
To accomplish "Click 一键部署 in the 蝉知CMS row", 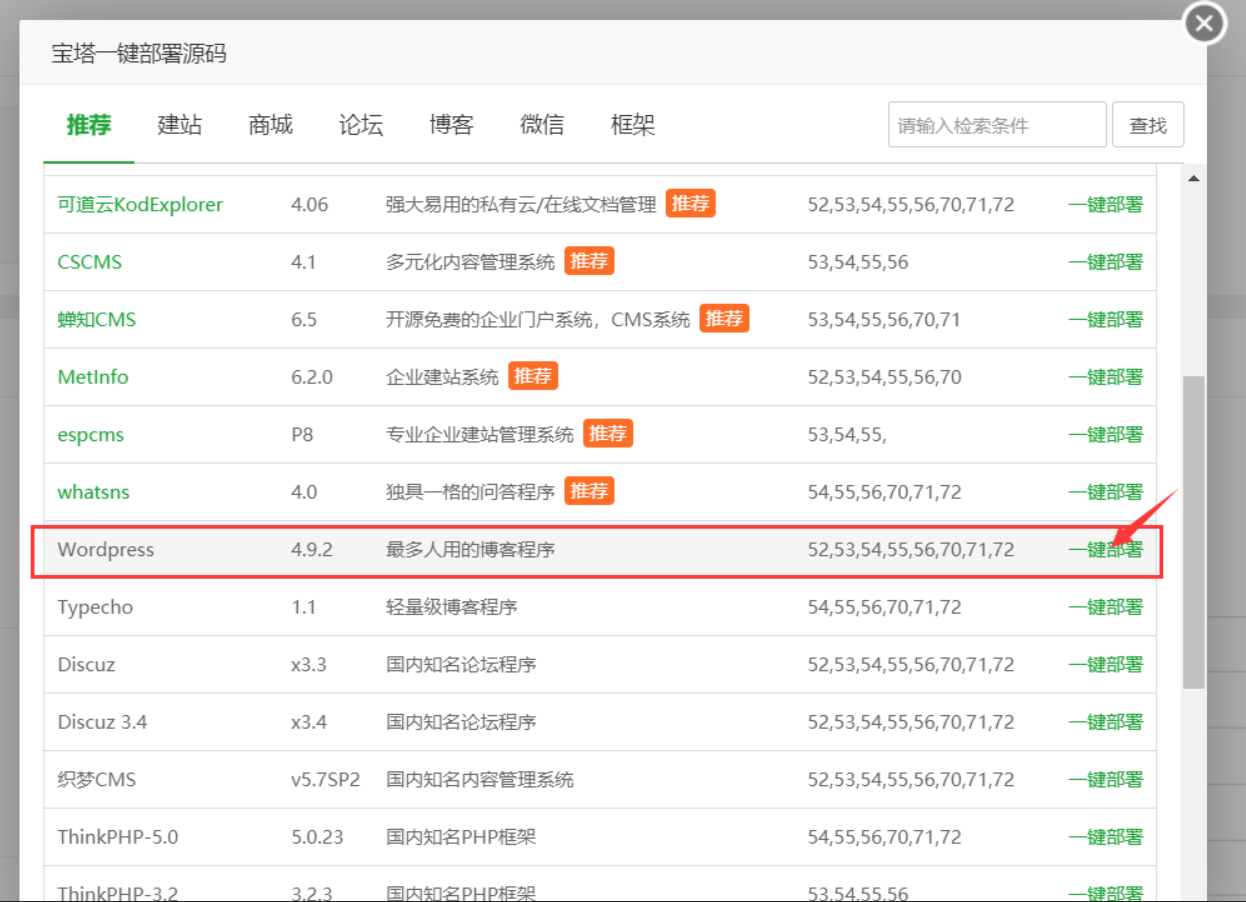I will click(1105, 320).
